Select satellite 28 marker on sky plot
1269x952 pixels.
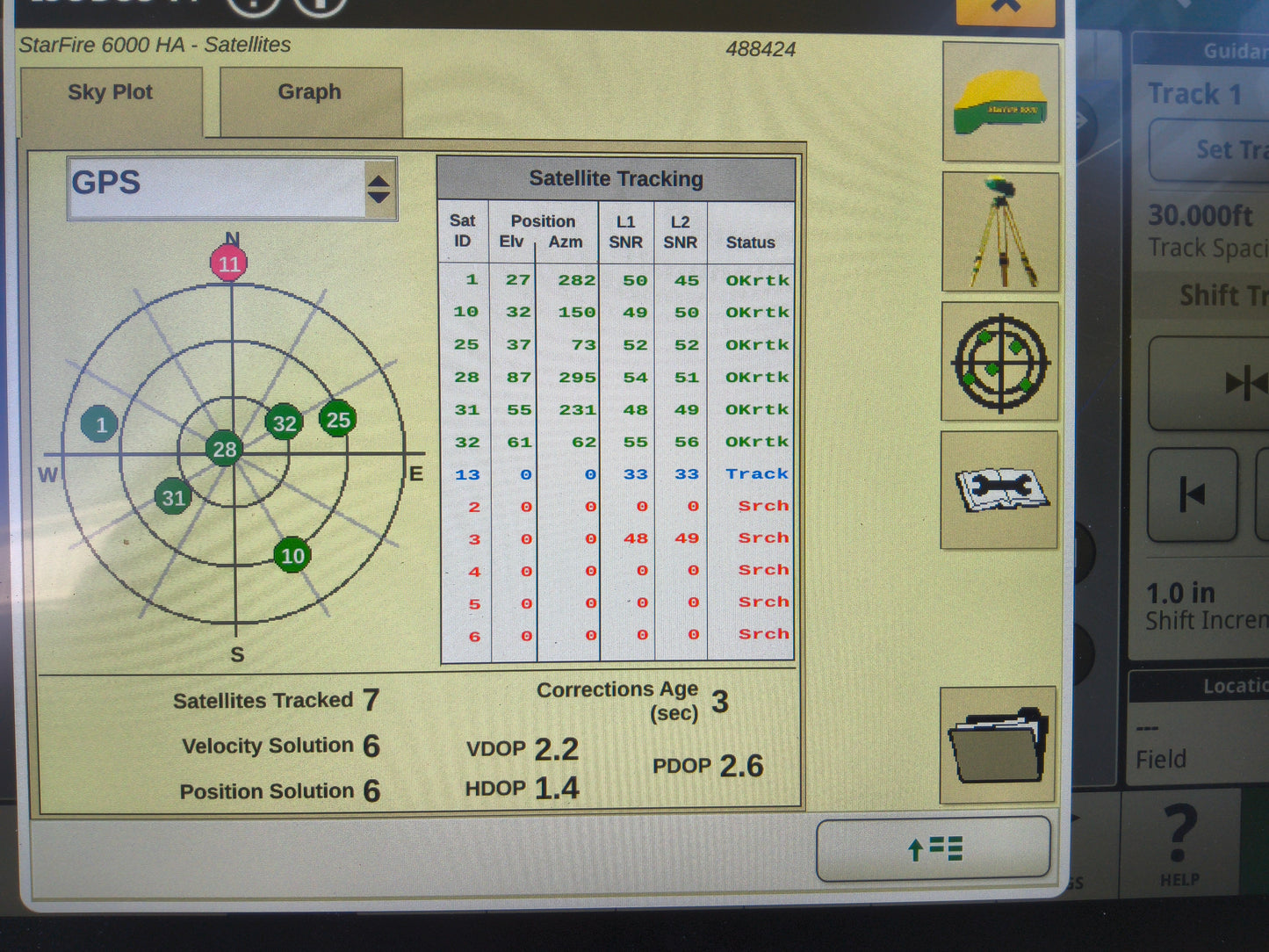tap(224, 450)
